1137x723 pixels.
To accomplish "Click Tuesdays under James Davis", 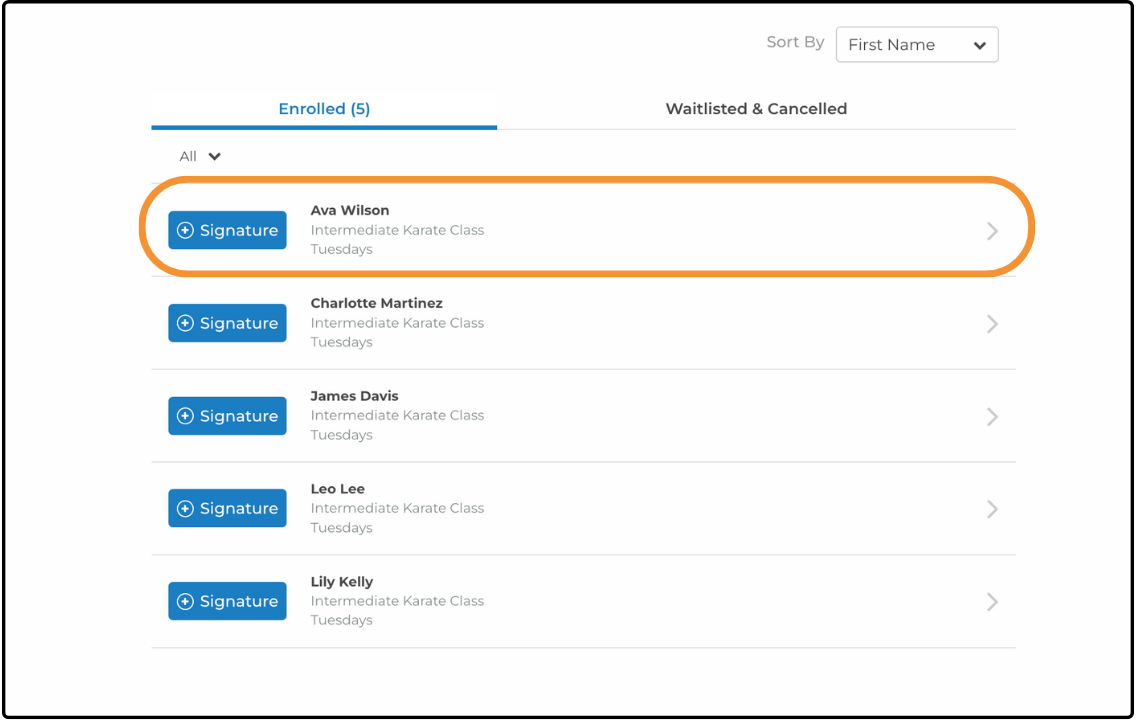I will pyautogui.click(x=342, y=435).
